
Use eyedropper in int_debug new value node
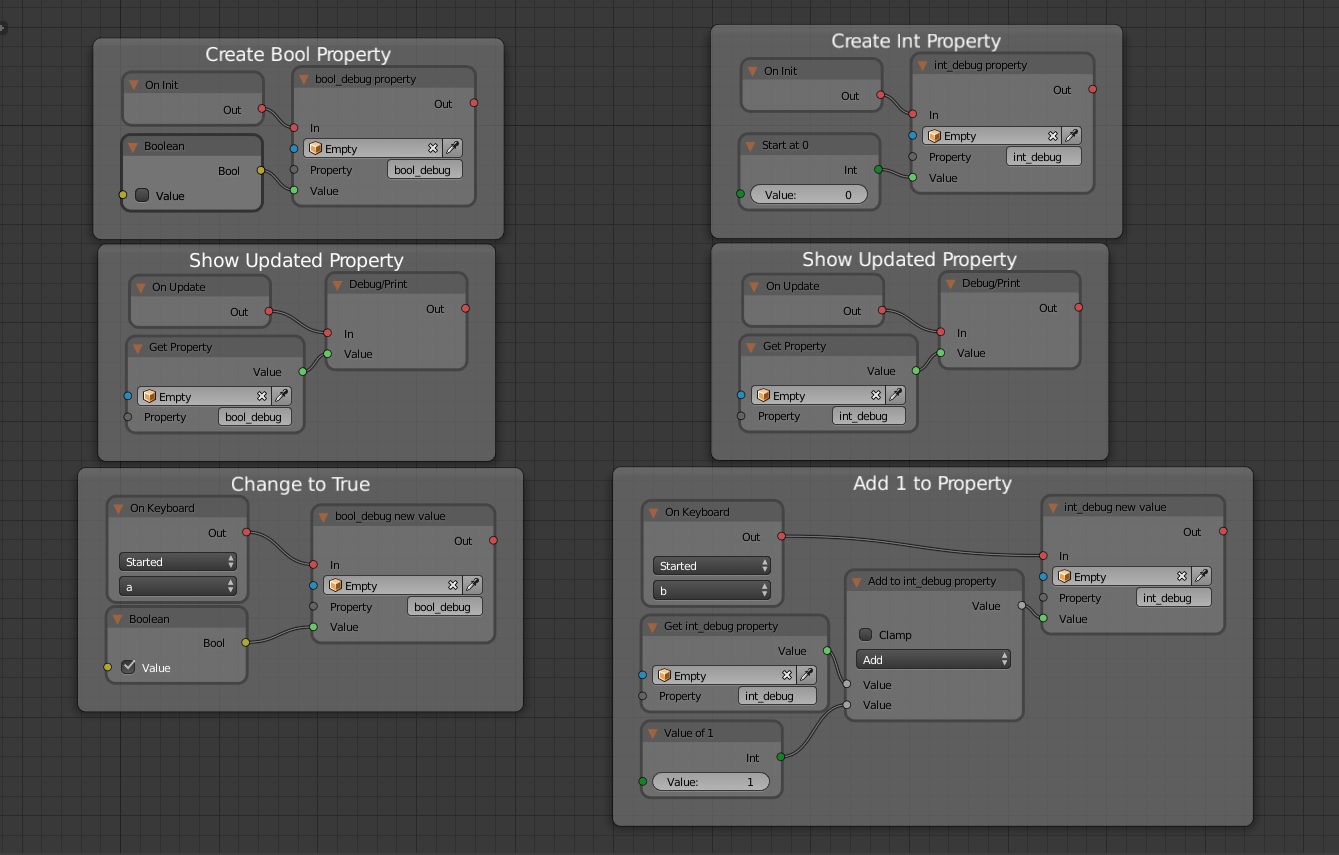point(1202,576)
